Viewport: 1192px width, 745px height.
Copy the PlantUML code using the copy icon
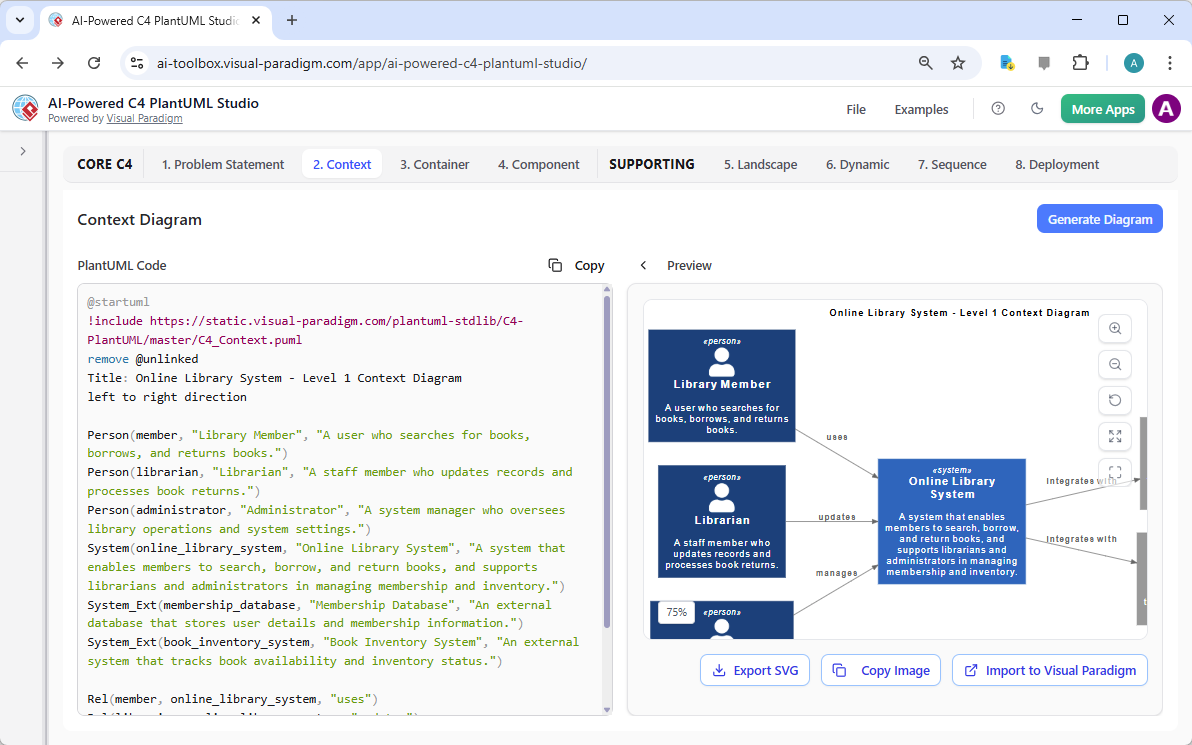(555, 265)
